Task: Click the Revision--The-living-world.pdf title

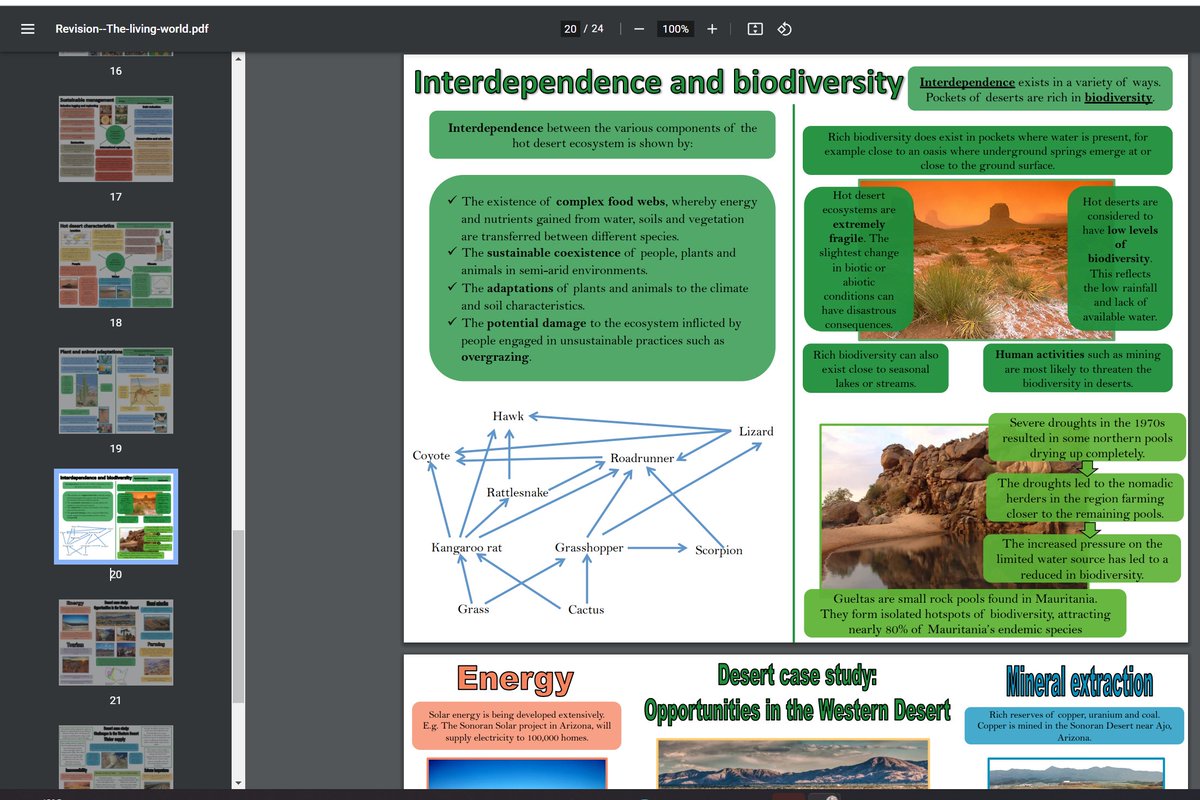Action: coord(132,29)
